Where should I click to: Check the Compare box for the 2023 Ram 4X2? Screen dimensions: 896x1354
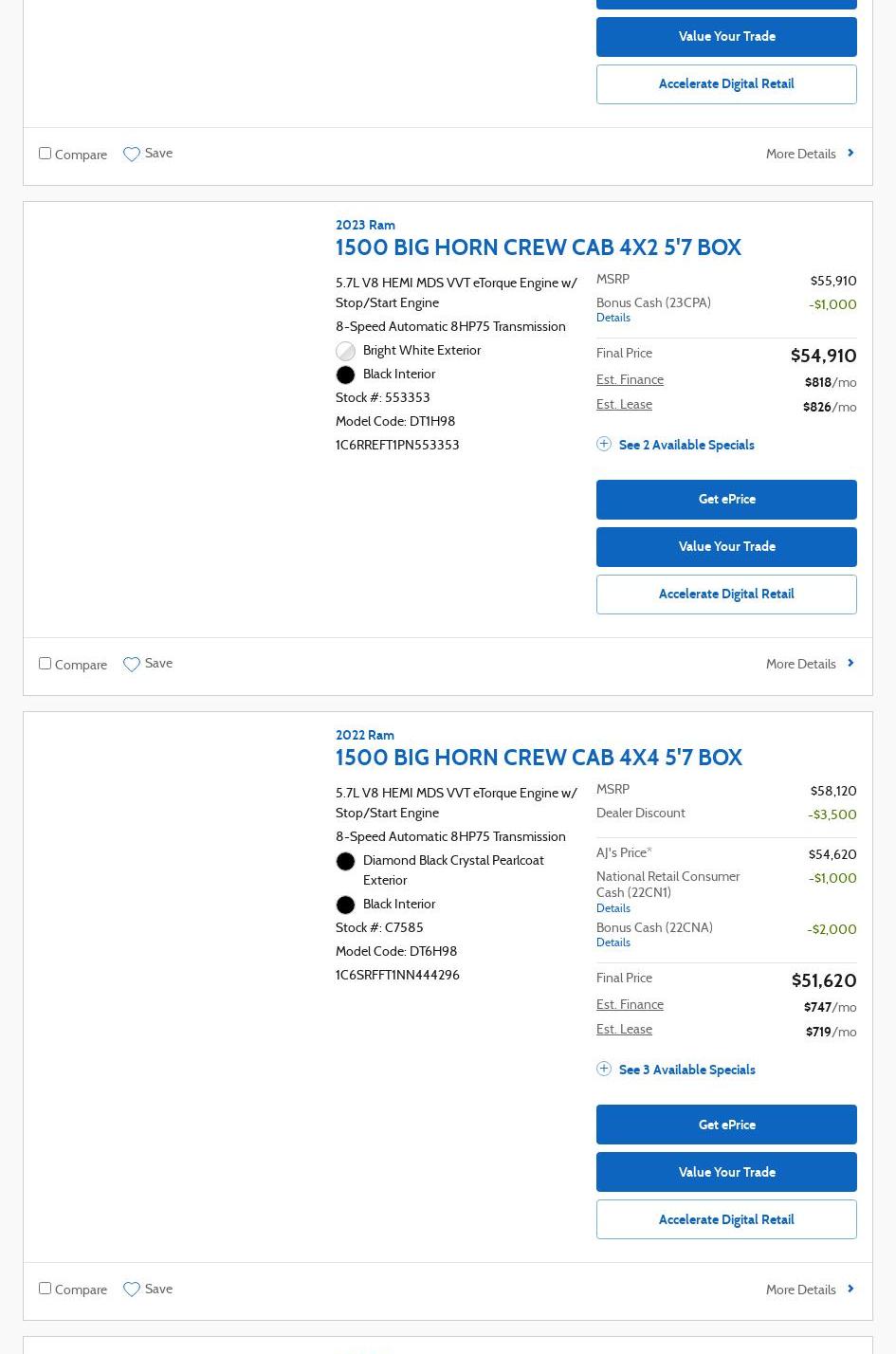[x=45, y=664]
